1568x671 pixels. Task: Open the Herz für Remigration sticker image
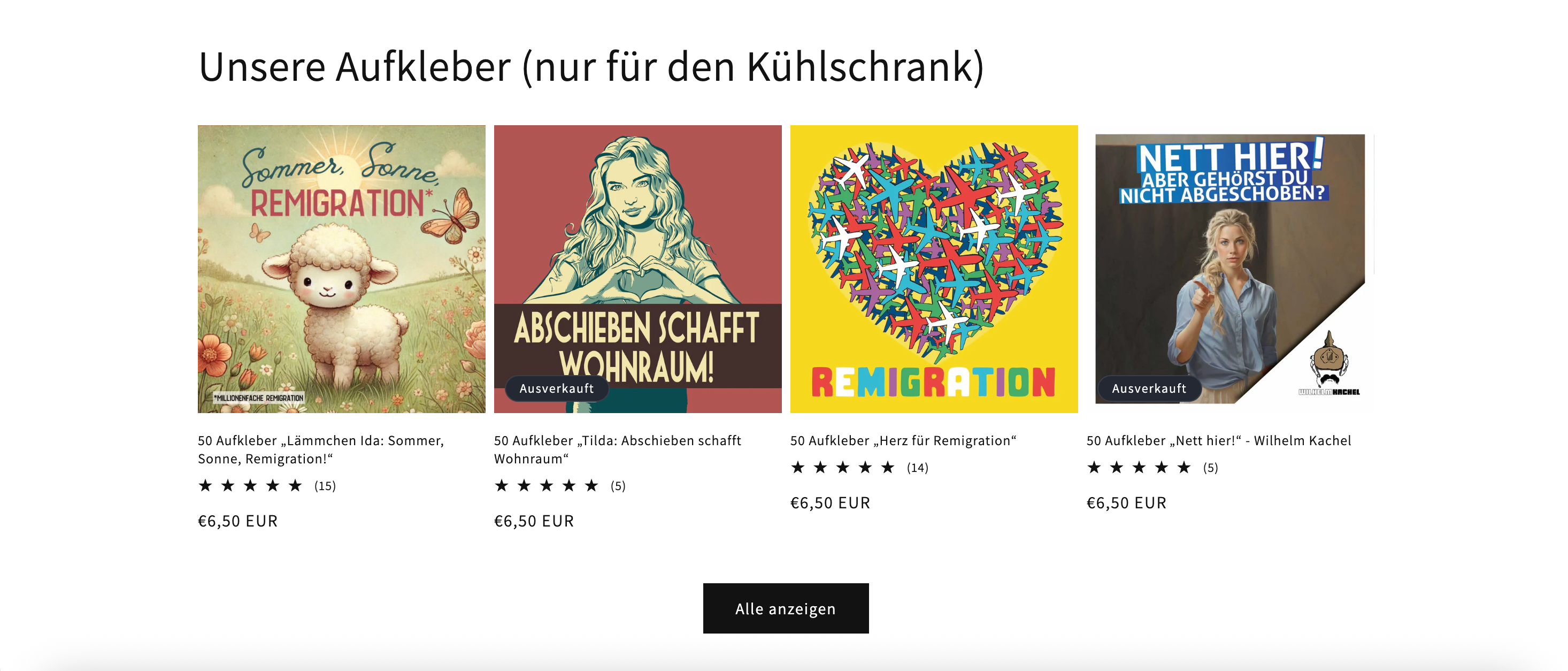point(934,269)
